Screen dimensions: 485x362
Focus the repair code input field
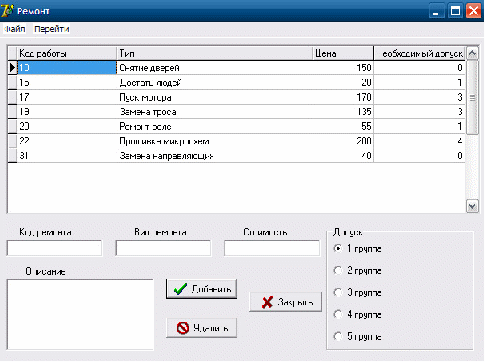(x=54, y=248)
